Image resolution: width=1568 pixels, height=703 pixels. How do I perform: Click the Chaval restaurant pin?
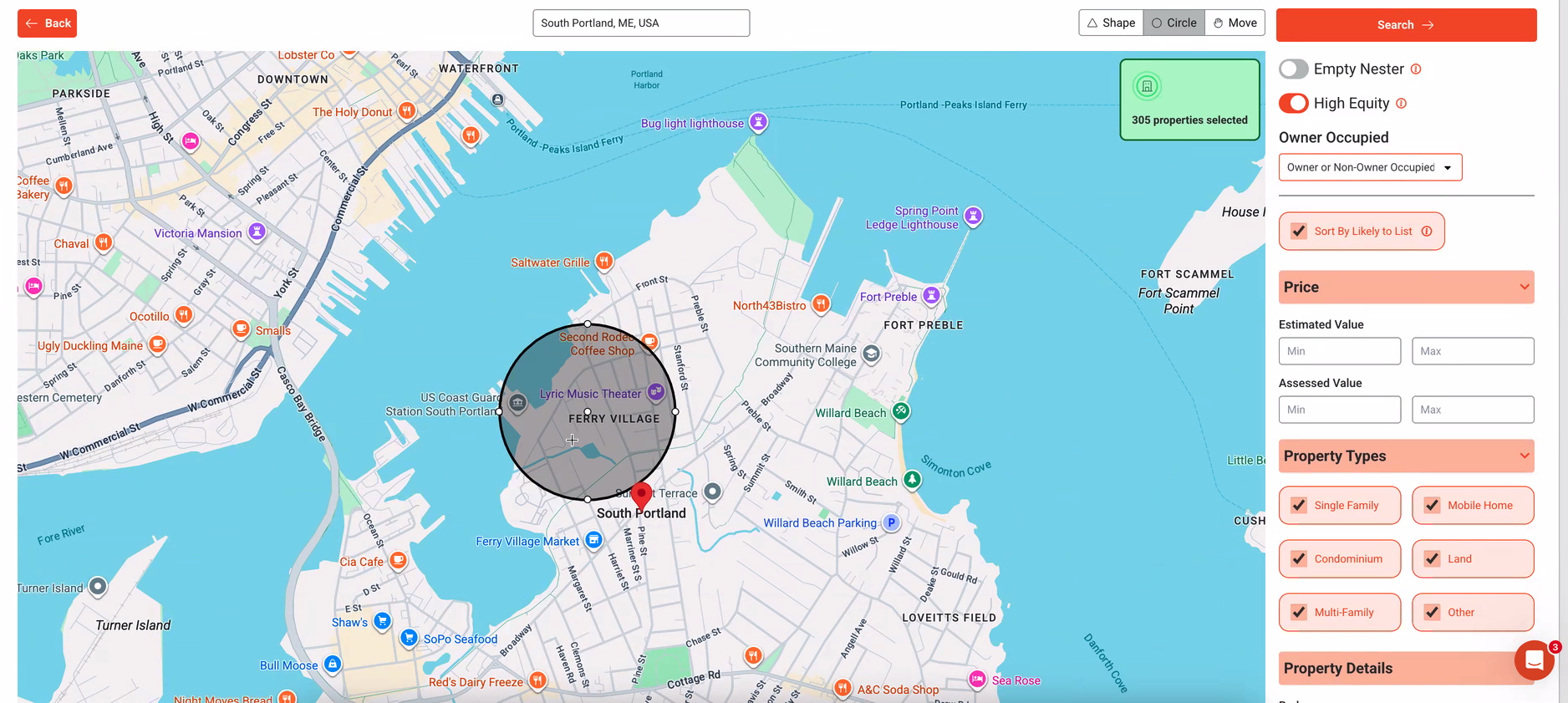pos(103,242)
